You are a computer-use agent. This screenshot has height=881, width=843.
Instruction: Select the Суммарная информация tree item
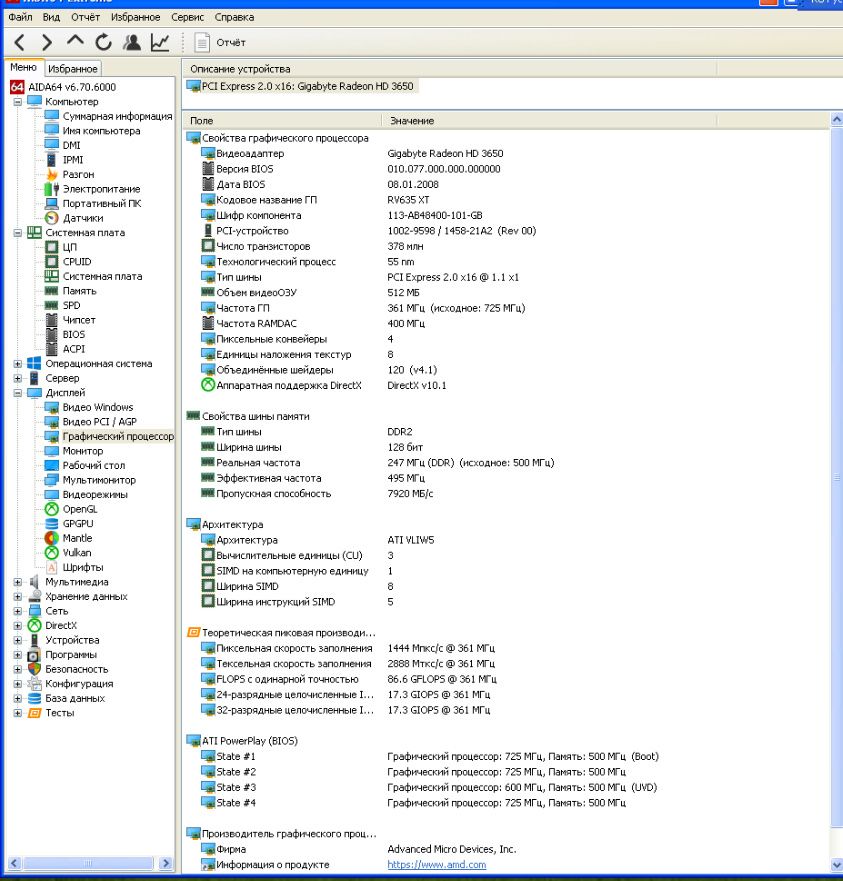(x=117, y=116)
